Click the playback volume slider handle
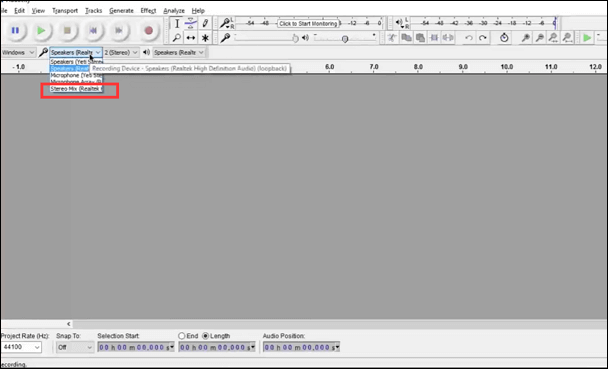 [345, 38]
